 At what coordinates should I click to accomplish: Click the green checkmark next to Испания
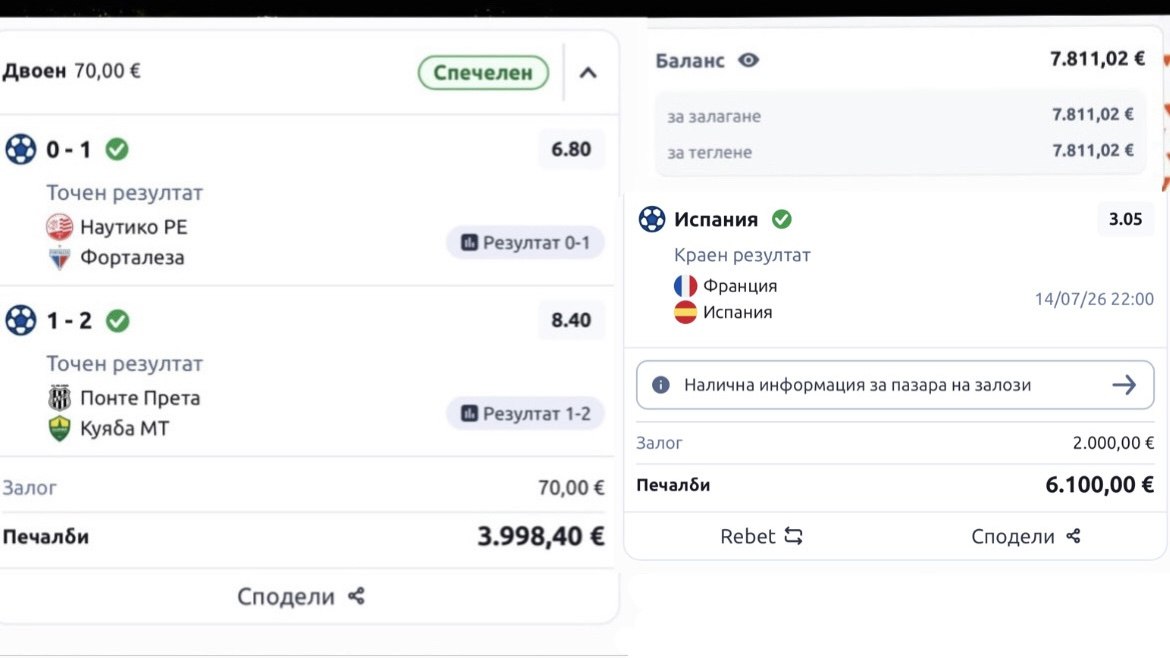[781, 219]
